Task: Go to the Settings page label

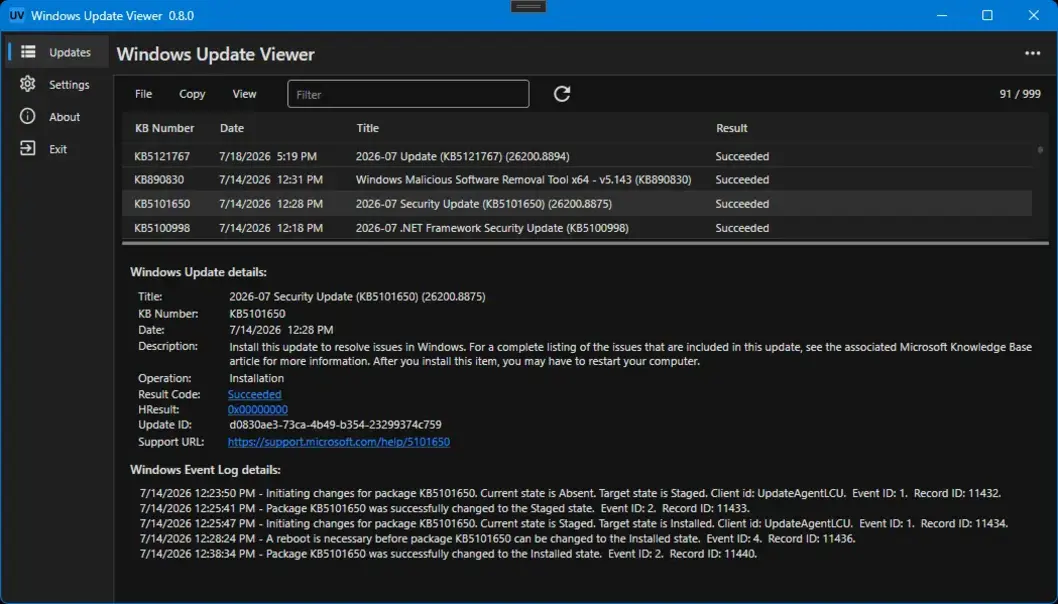Action: pyautogui.click(x=69, y=84)
